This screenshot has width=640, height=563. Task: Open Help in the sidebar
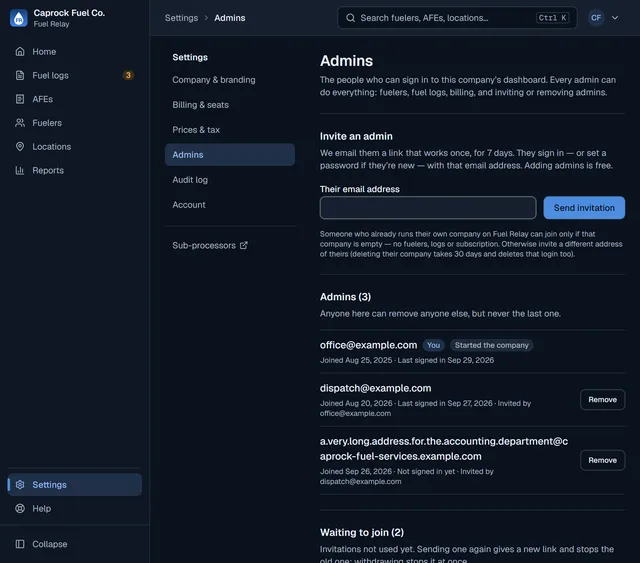pyautogui.click(x=75, y=508)
